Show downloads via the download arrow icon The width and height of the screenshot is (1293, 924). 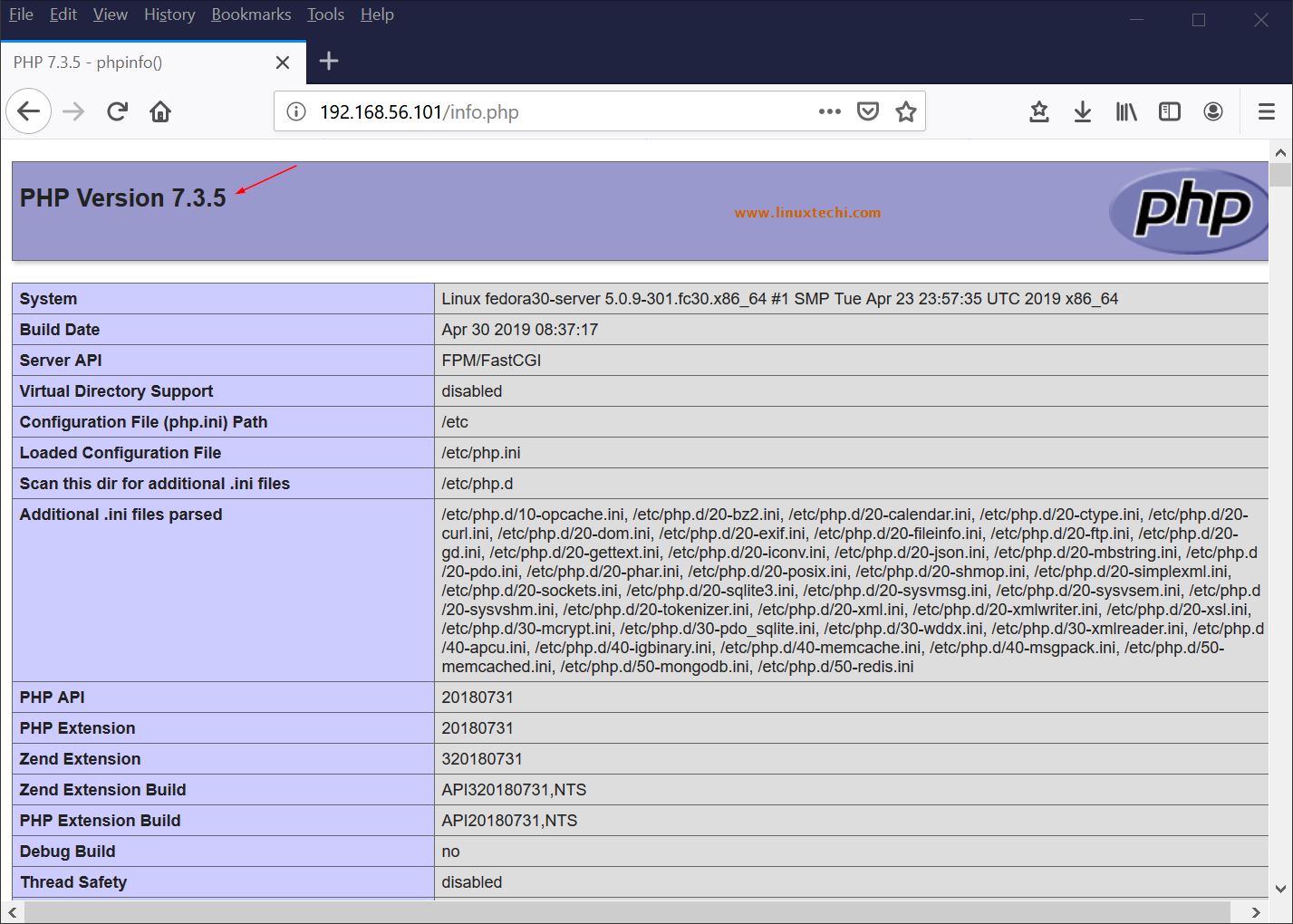point(1082,111)
